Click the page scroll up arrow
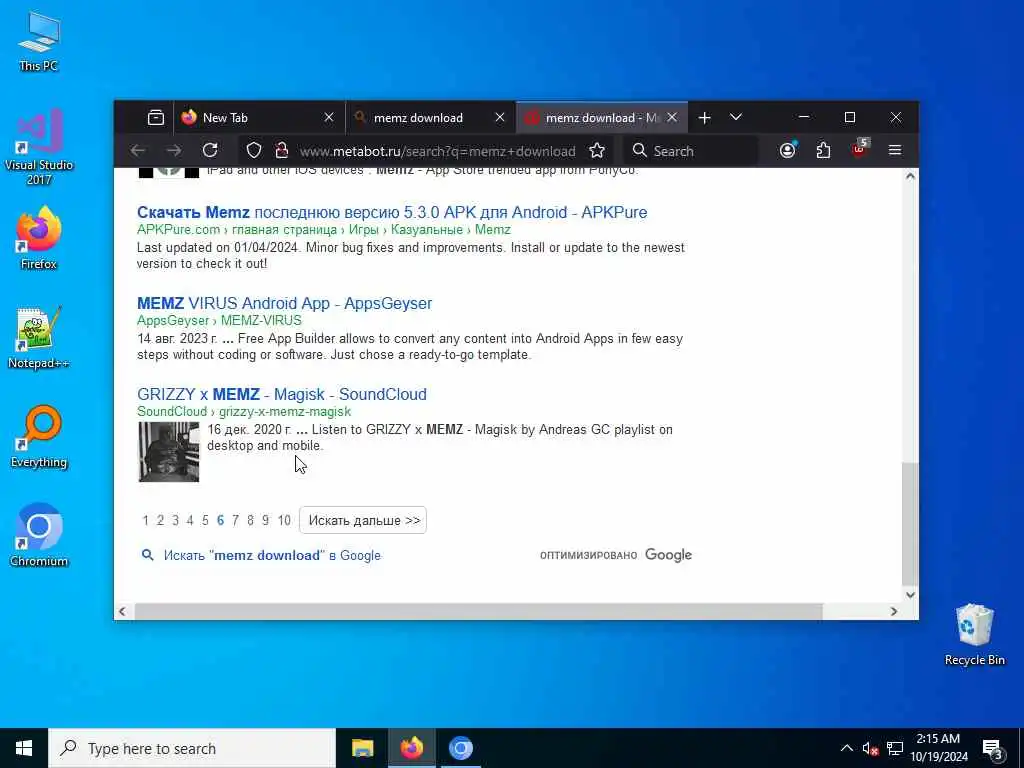Image resolution: width=1024 pixels, height=768 pixels. click(x=910, y=176)
